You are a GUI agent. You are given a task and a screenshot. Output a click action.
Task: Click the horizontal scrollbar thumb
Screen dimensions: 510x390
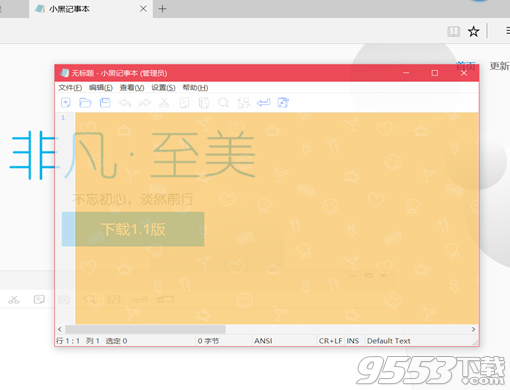point(145,329)
